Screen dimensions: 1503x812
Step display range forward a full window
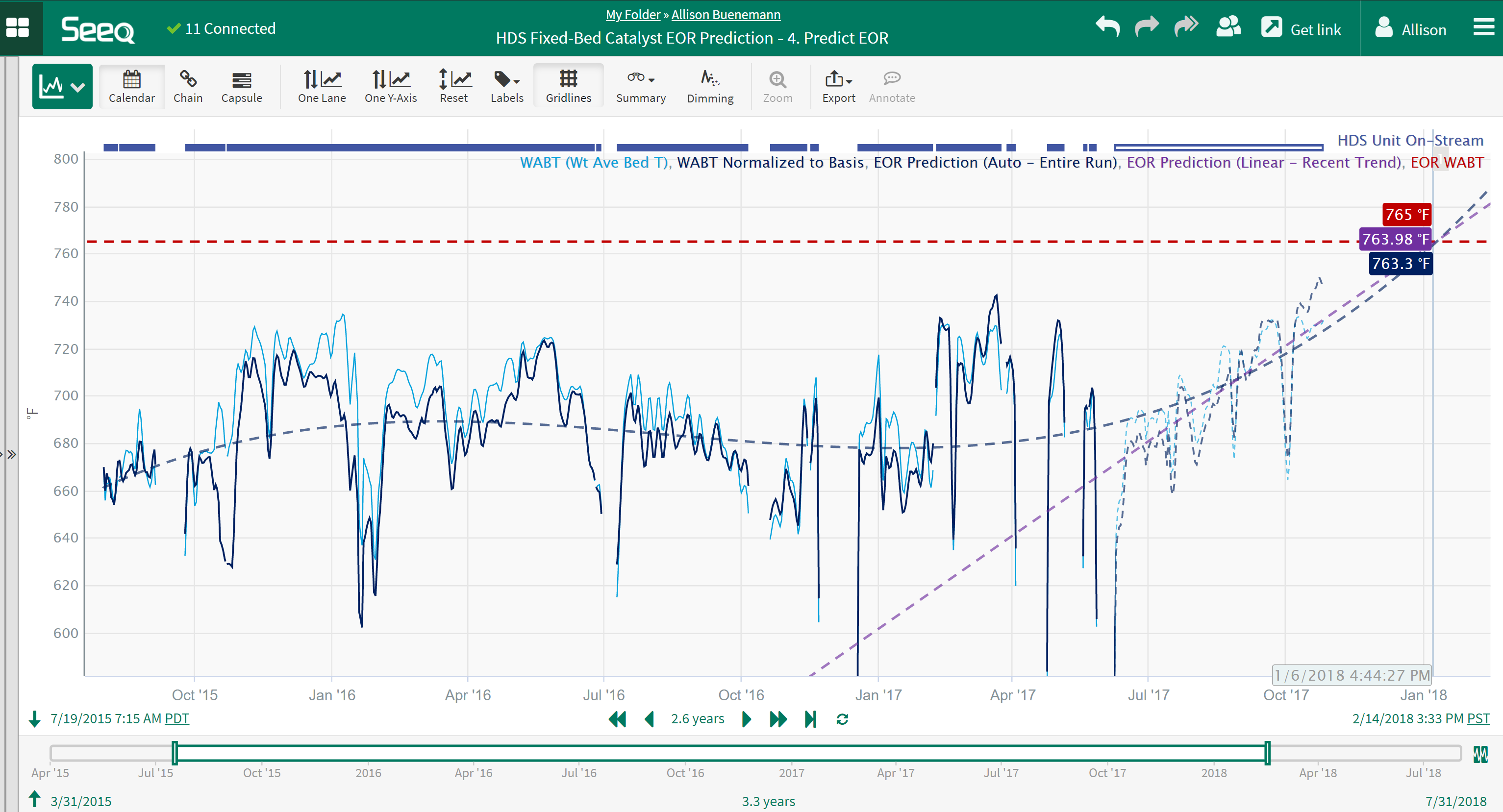click(x=778, y=719)
